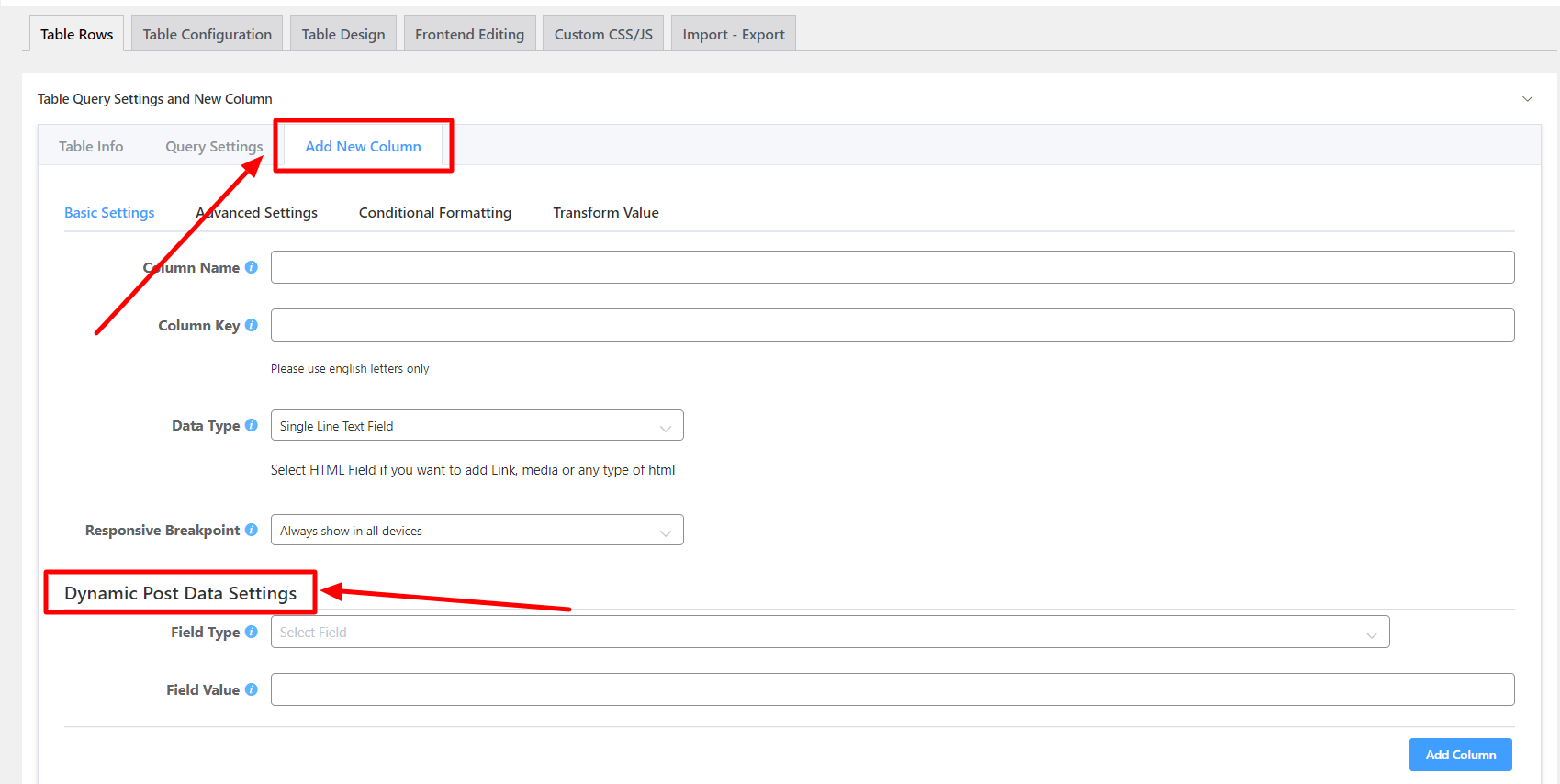
Task: Click the Column Name info icon
Action: [x=252, y=267]
